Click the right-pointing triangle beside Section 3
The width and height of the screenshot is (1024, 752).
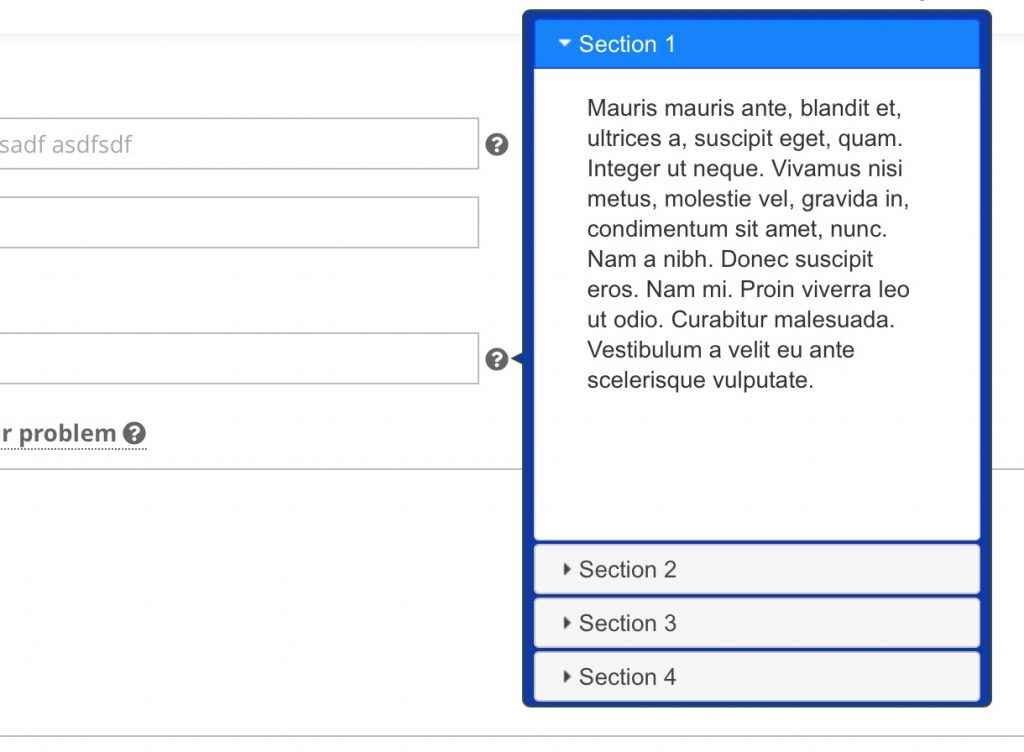(567, 623)
